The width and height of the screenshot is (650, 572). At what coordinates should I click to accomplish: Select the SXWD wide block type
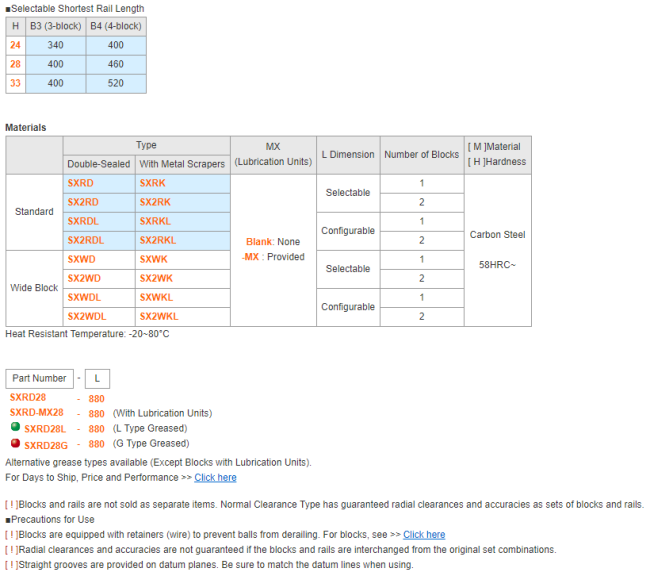pyautogui.click(x=81, y=259)
